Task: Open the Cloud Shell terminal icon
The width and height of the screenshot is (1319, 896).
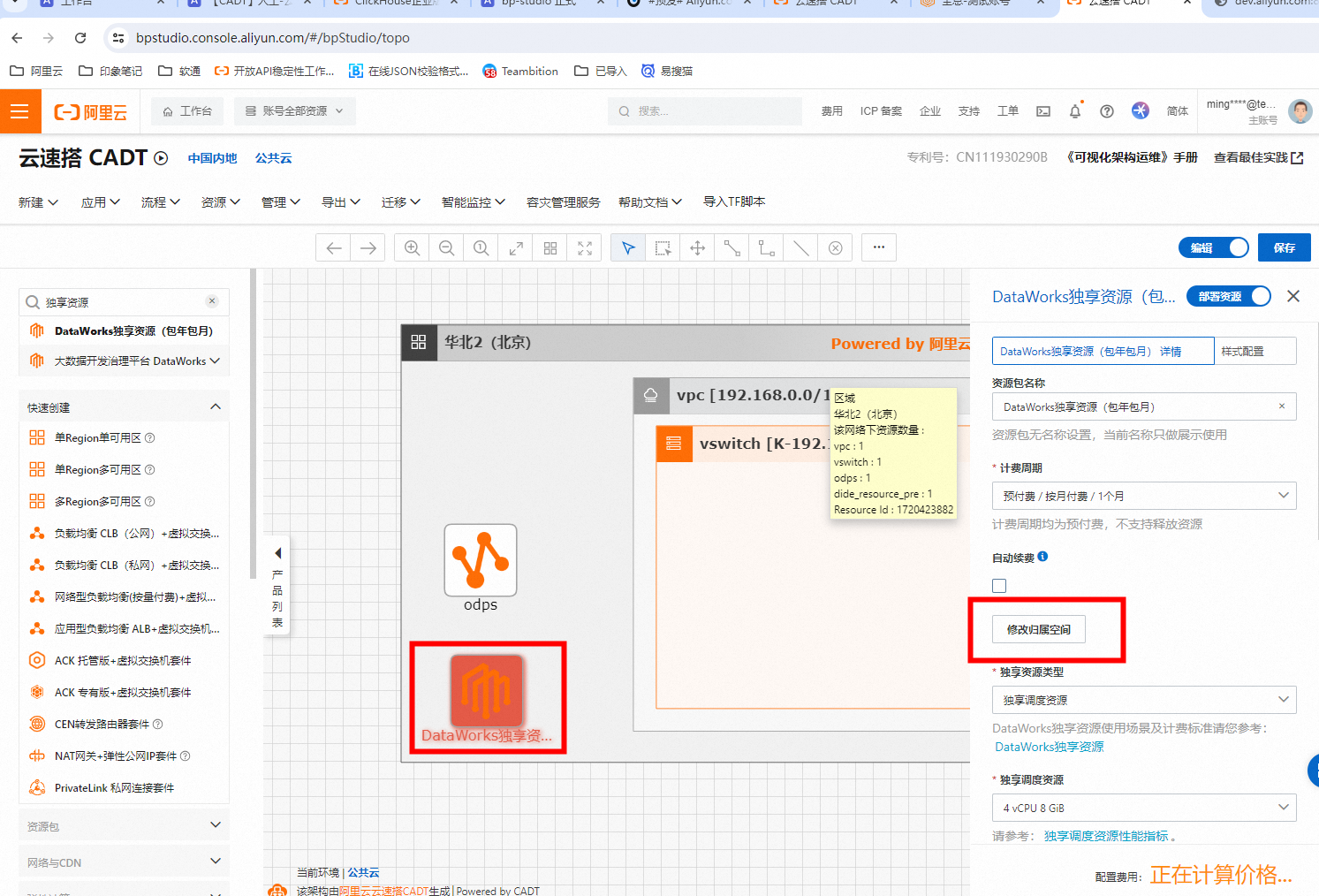Action: pyautogui.click(x=1043, y=111)
